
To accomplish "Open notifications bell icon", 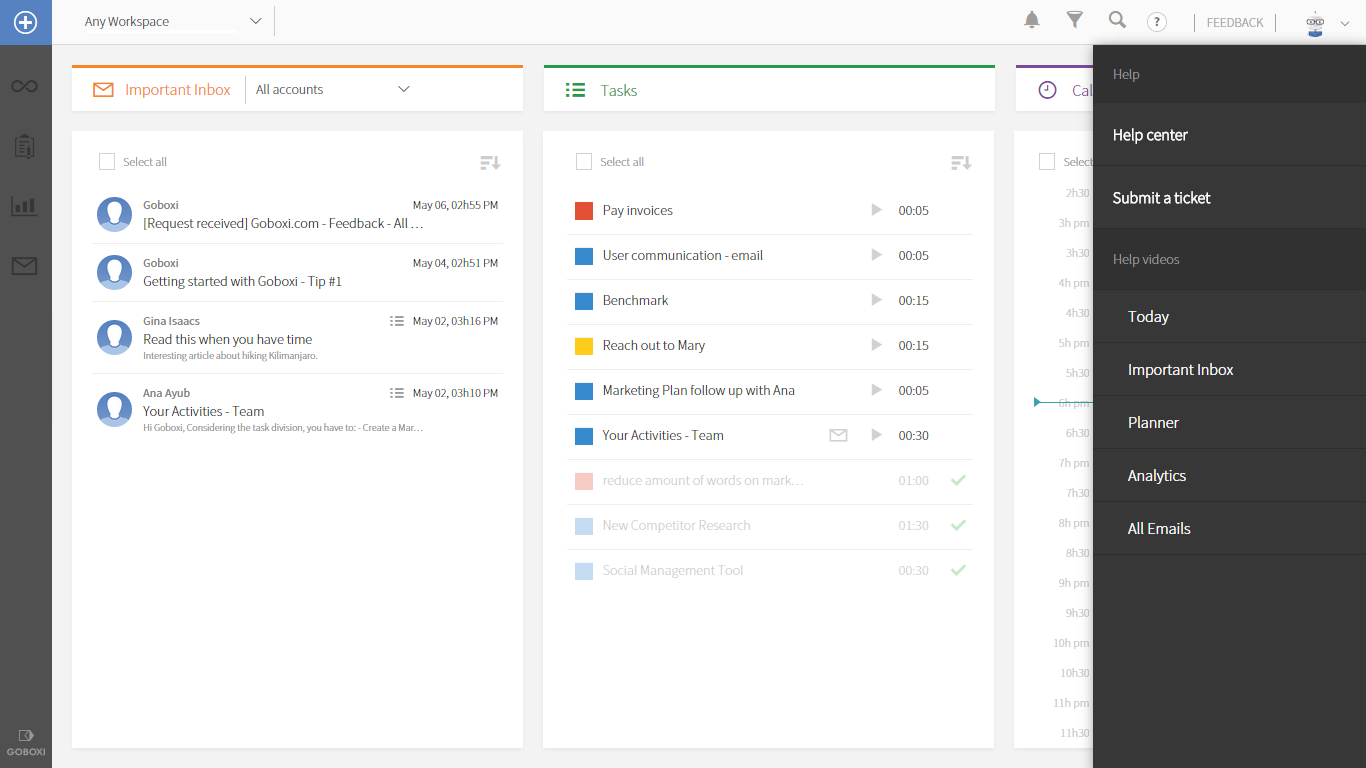I will click(x=1032, y=20).
